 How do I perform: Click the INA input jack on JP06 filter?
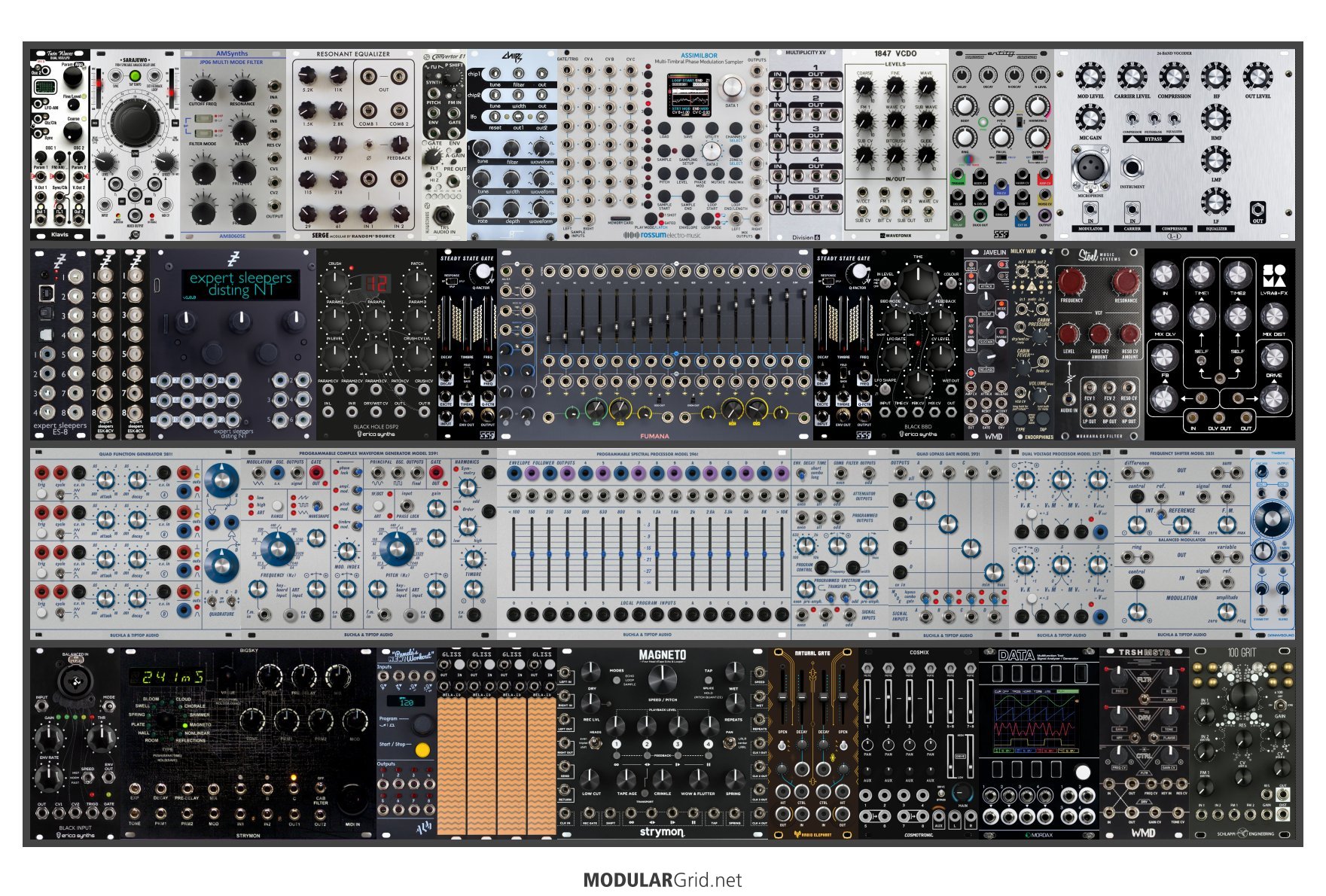tap(274, 87)
